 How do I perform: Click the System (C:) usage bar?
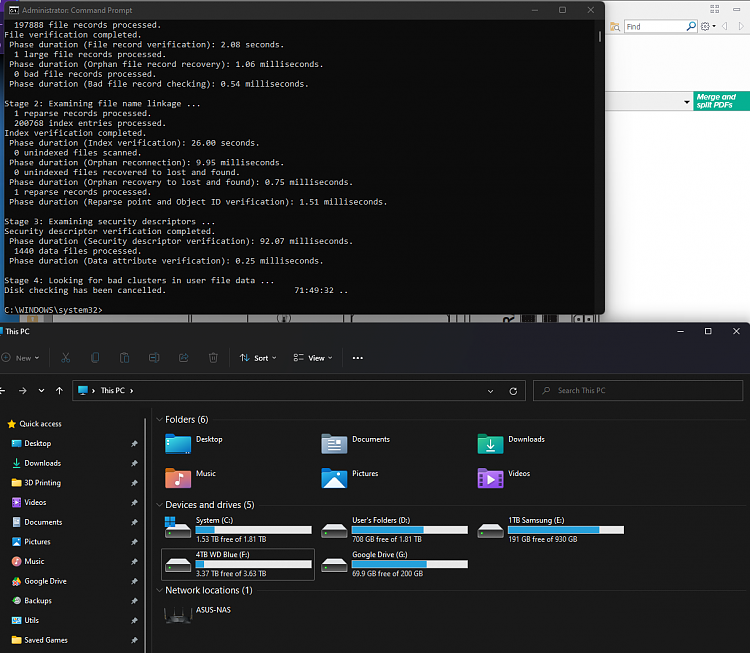pyautogui.click(x=254, y=530)
